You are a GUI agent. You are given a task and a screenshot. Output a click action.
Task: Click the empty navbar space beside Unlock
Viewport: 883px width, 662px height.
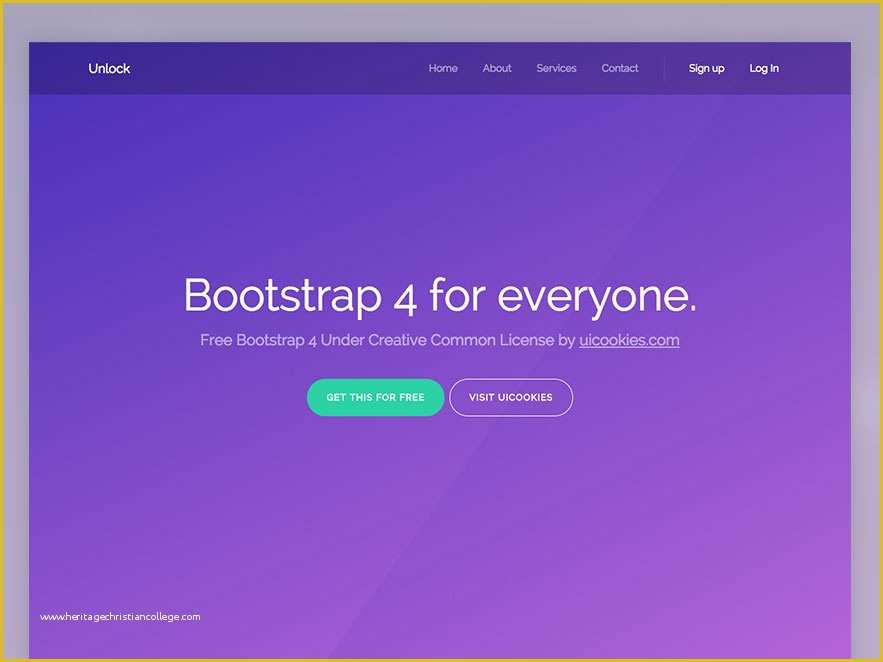click(x=270, y=68)
